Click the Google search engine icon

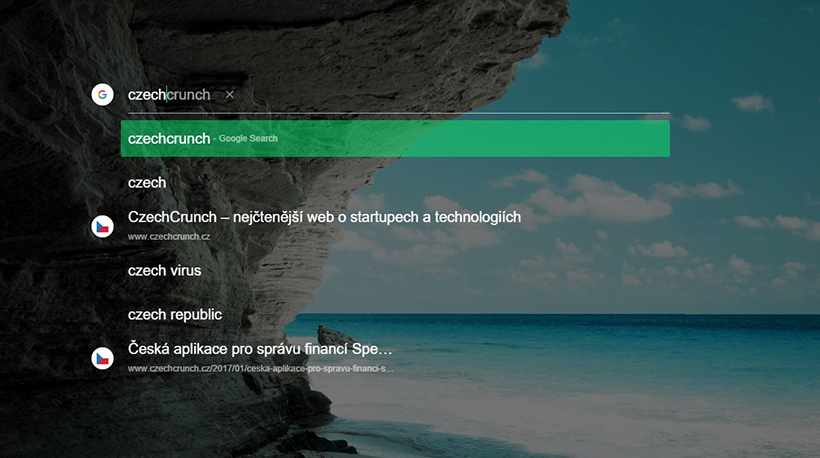point(102,95)
